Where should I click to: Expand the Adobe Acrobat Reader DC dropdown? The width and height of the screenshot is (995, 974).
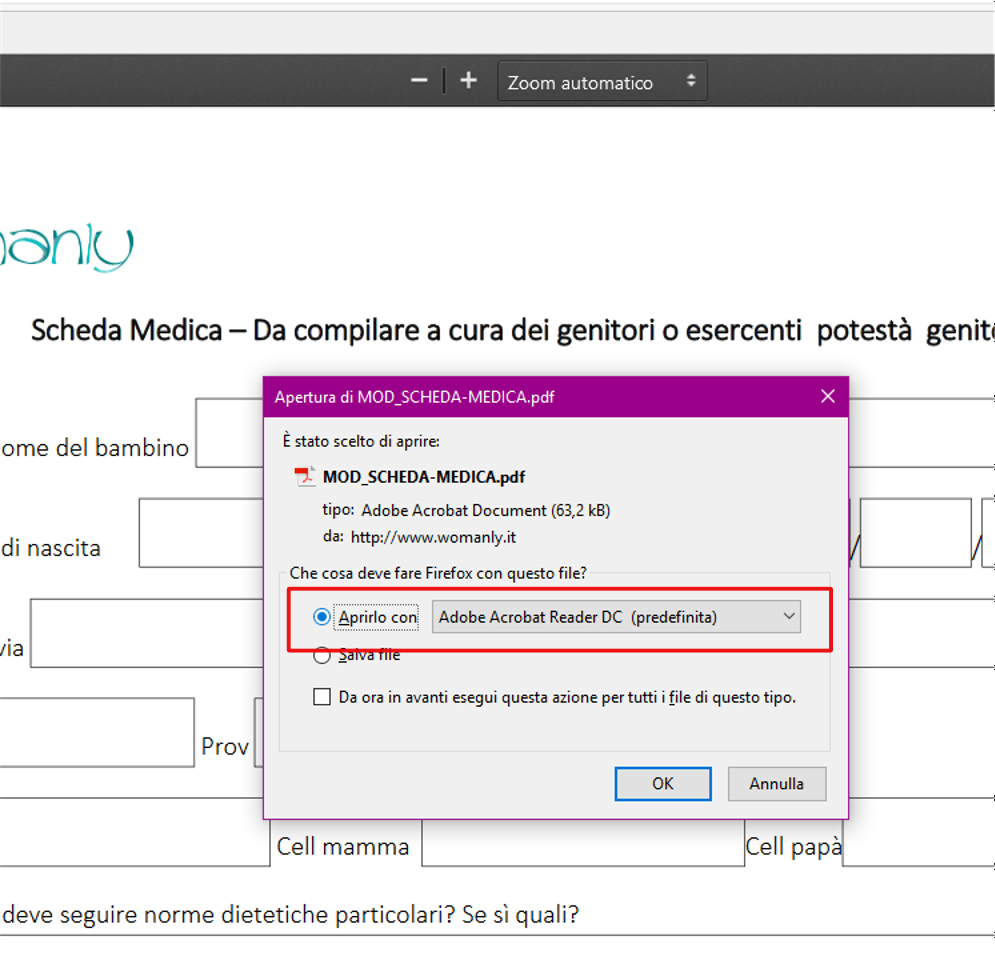point(616,617)
